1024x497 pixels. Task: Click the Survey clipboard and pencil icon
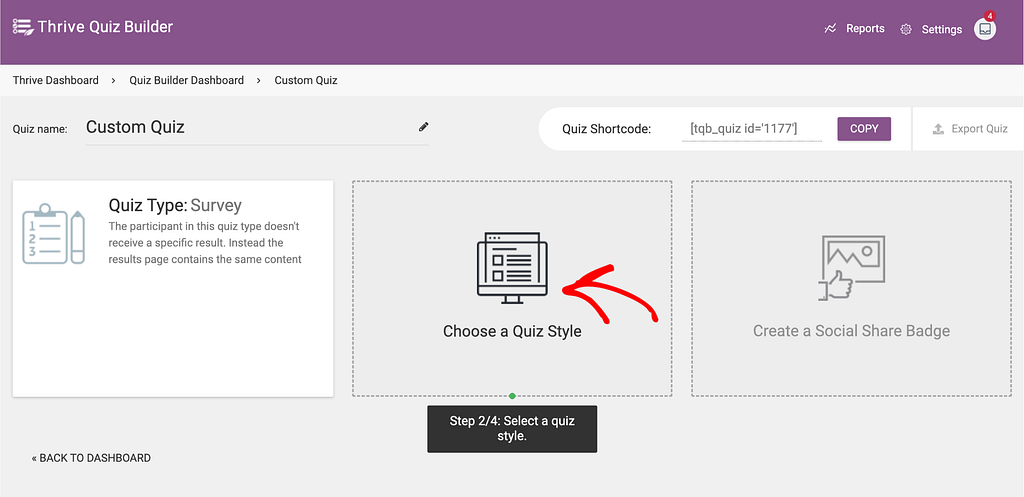point(54,234)
